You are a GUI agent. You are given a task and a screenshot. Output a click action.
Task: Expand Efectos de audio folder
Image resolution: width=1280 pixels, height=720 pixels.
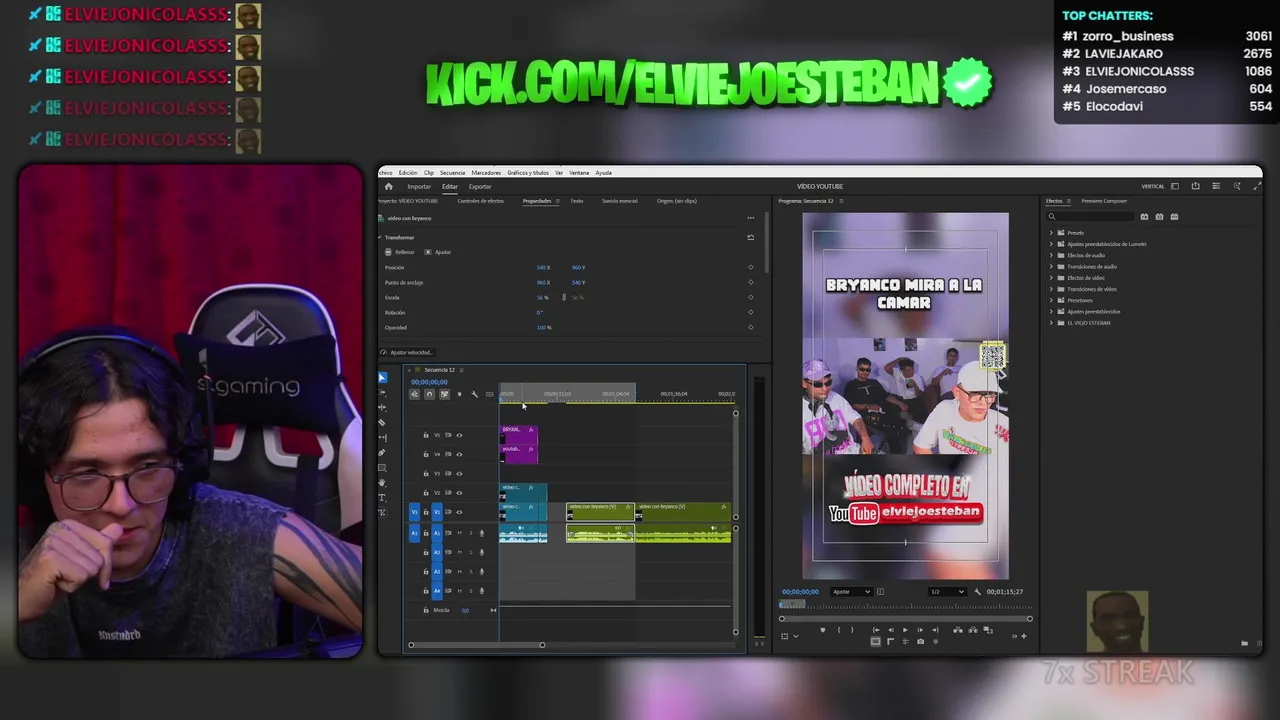coord(1051,255)
